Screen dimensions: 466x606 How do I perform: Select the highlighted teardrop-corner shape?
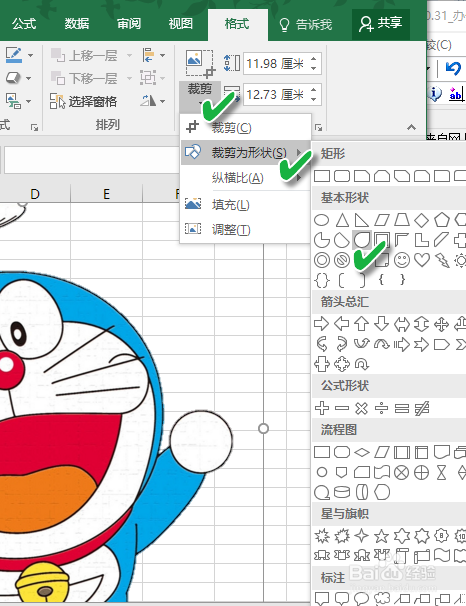(362, 240)
